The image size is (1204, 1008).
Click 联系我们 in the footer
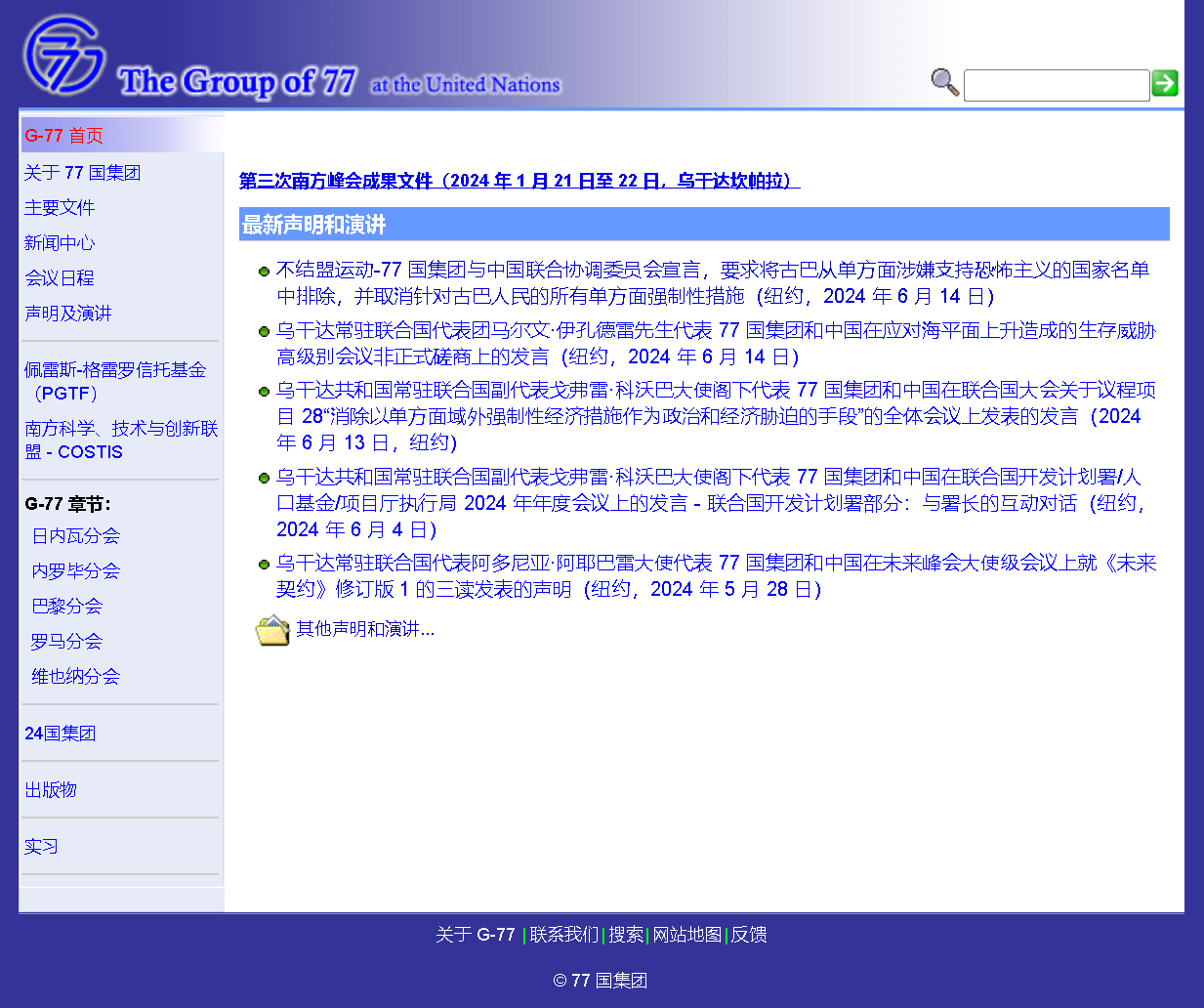(x=563, y=935)
